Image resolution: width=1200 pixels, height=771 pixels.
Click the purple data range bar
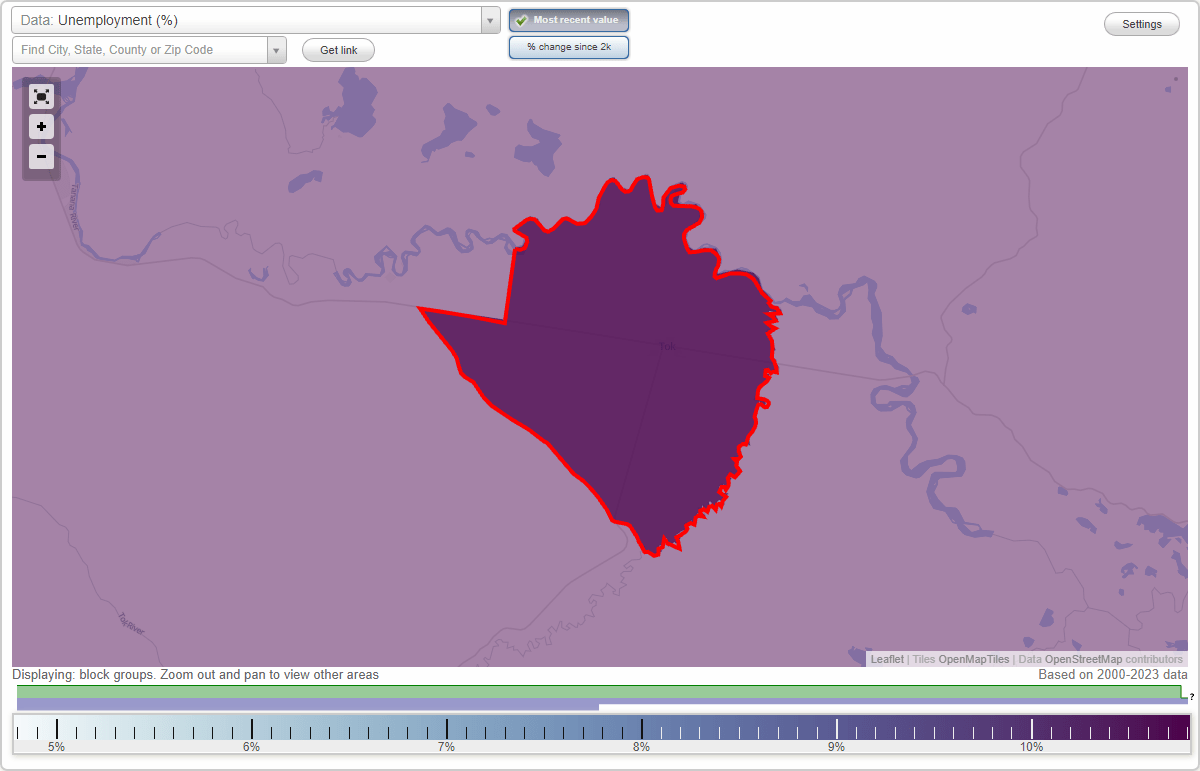point(308,705)
